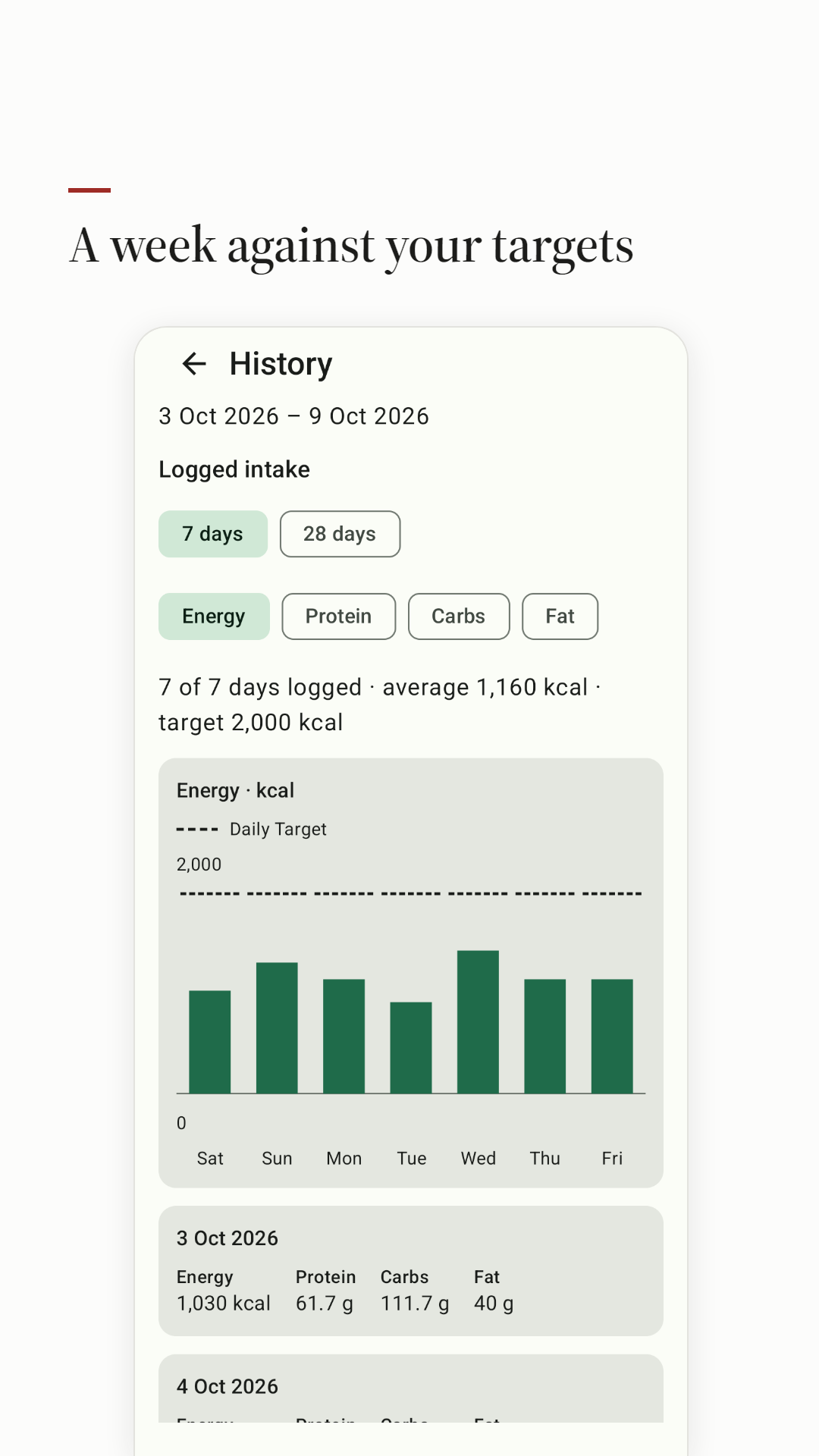Show Fat in the chart
This screenshot has width=819, height=1456.
560,617
